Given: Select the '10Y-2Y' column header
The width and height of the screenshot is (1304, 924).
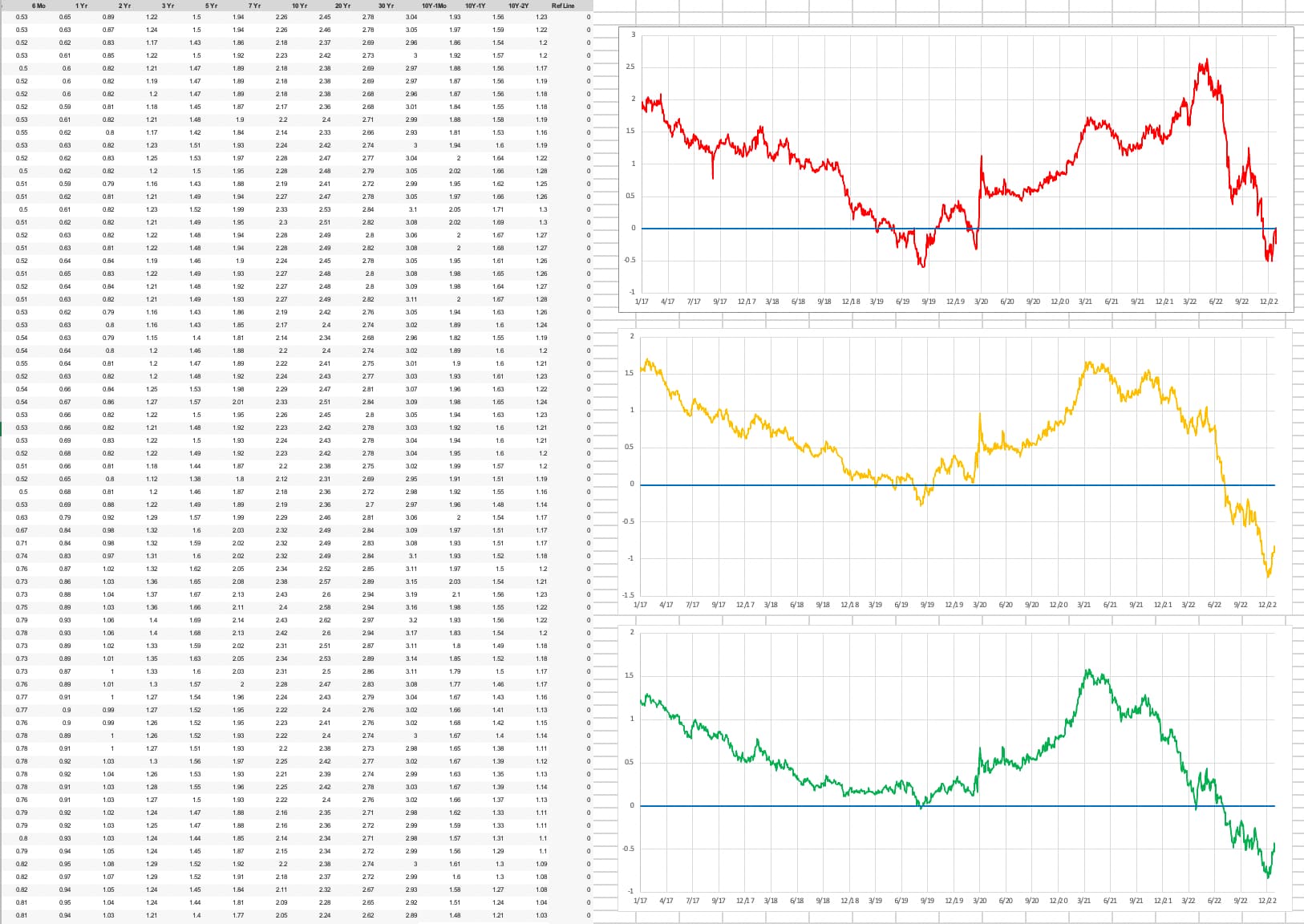Looking at the screenshot, I should click(x=519, y=6).
